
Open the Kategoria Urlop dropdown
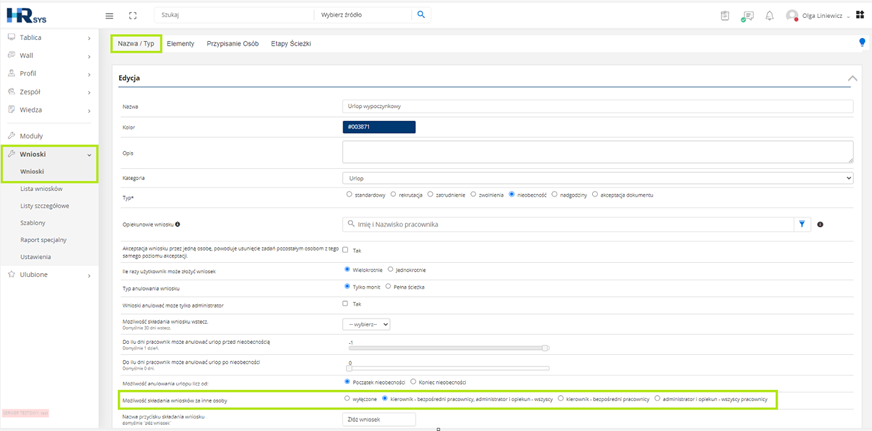(x=598, y=178)
